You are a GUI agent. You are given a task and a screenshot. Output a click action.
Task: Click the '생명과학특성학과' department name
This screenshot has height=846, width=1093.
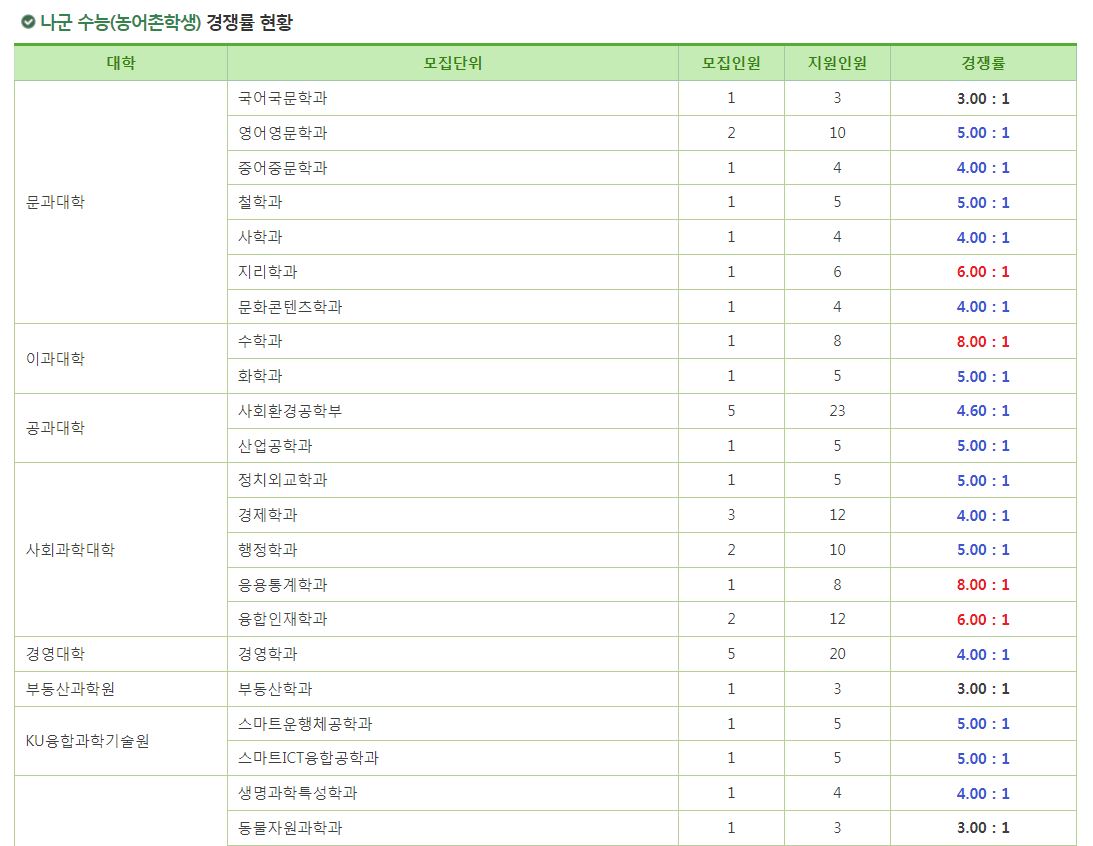(298, 793)
